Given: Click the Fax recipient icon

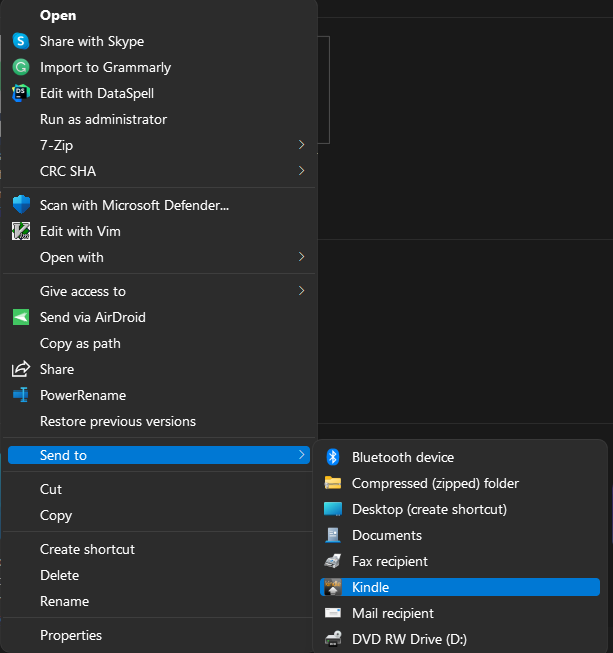Looking at the screenshot, I should (x=333, y=561).
